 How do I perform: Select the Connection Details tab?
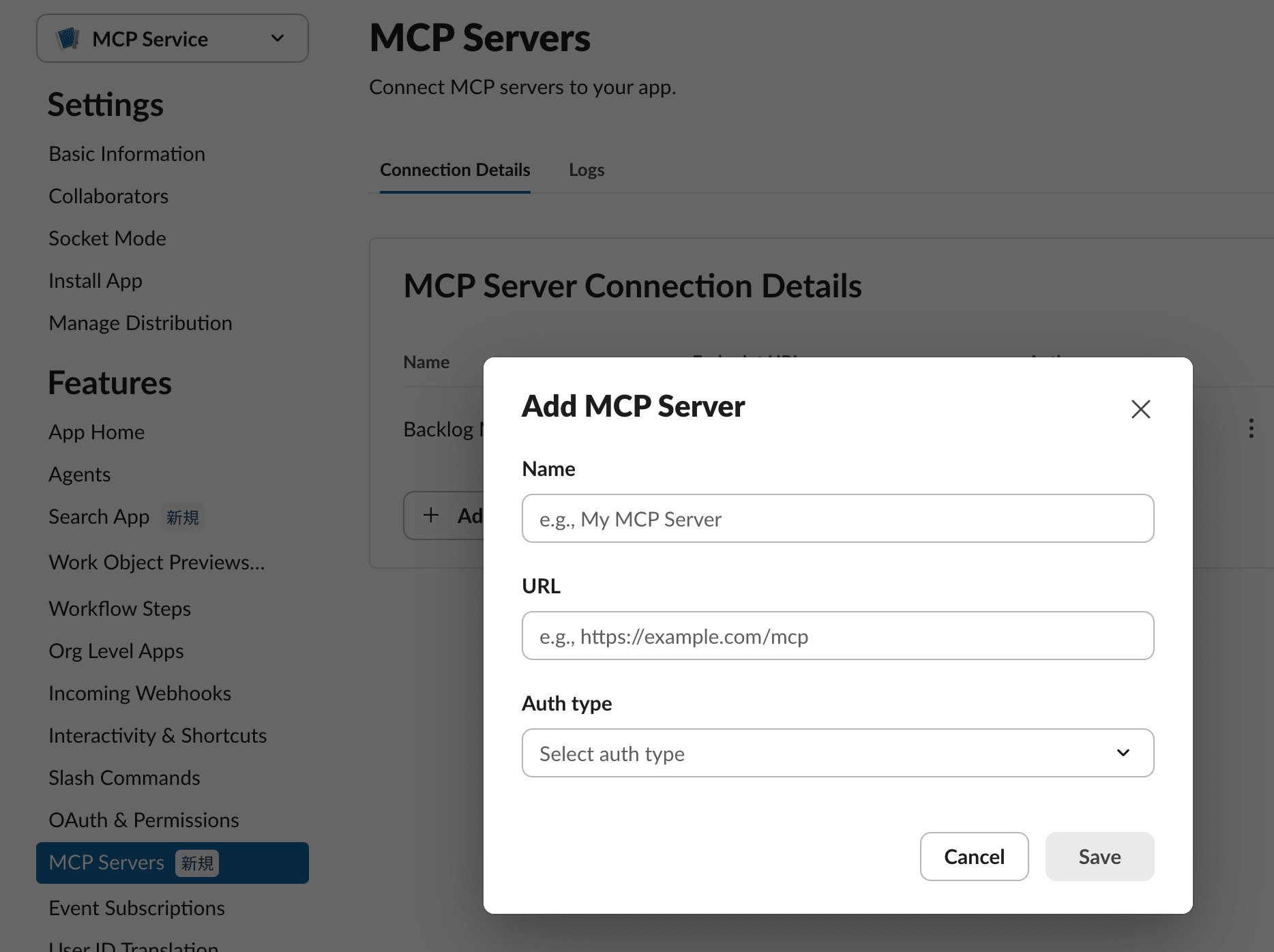click(455, 170)
